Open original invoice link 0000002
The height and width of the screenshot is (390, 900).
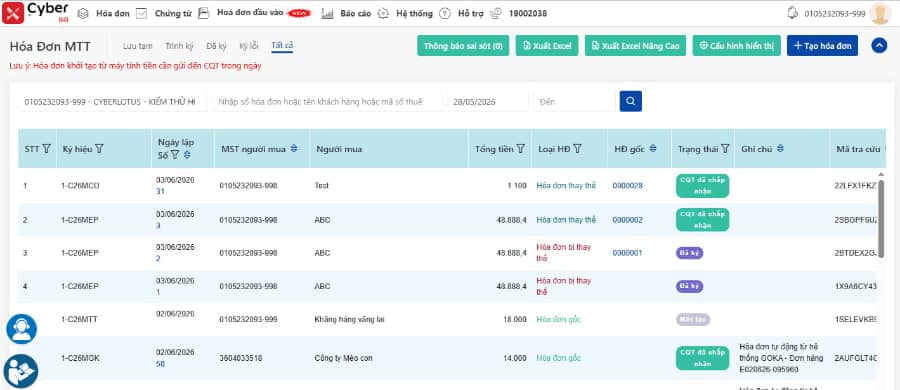tap(627, 220)
